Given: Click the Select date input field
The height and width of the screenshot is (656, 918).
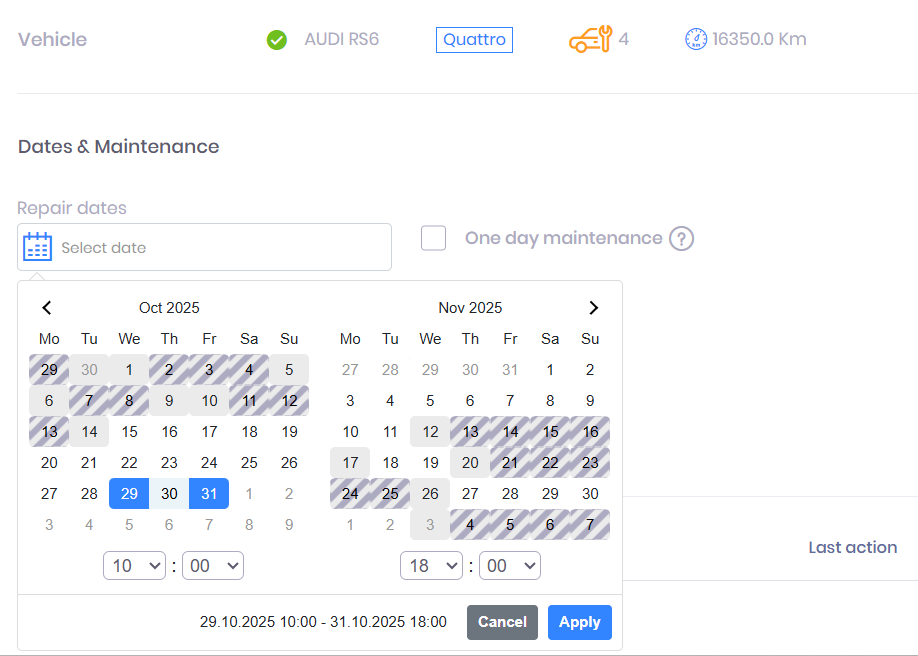Looking at the screenshot, I should 220,247.
